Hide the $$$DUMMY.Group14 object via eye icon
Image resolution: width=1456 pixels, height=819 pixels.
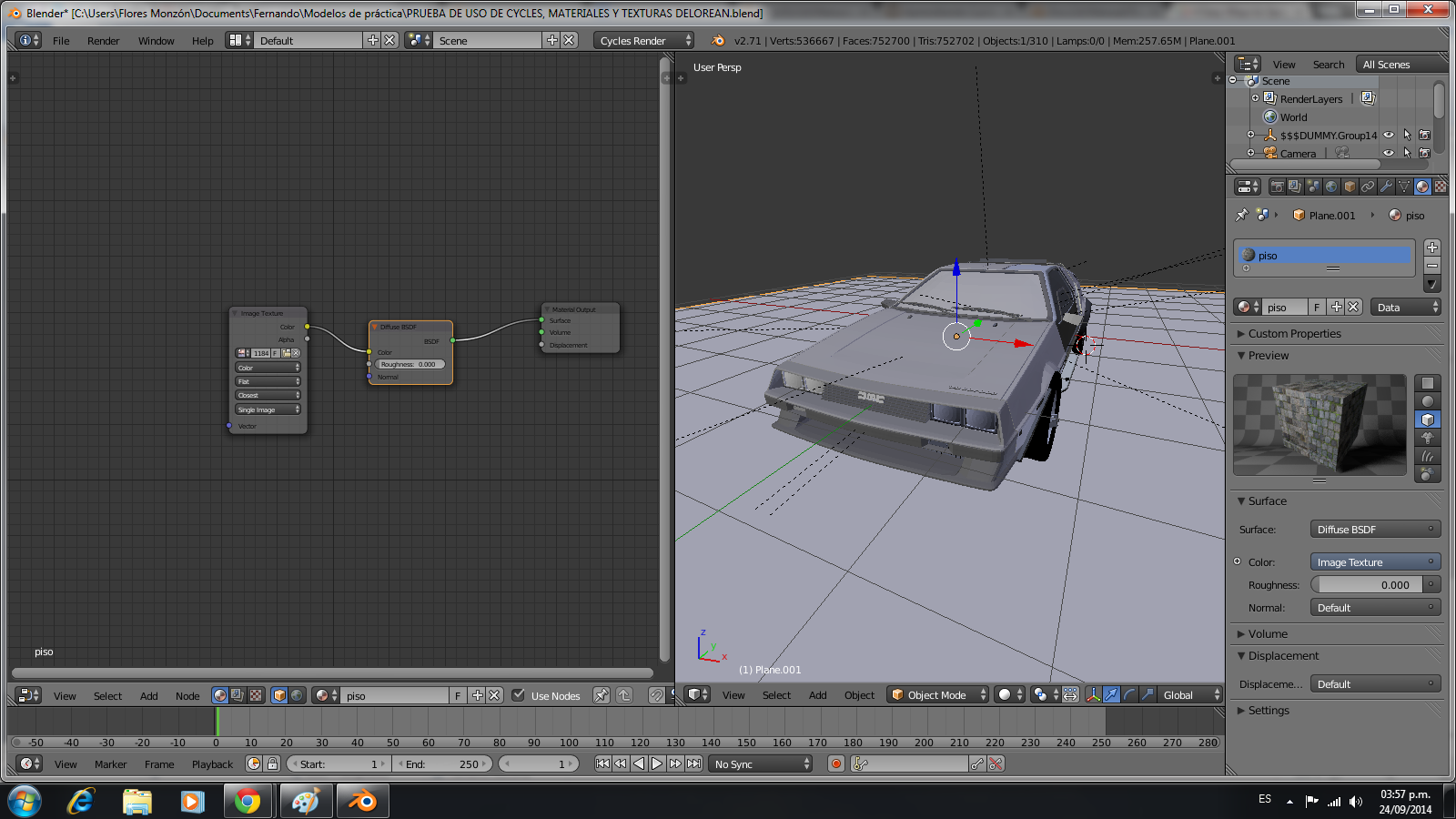[x=1389, y=136]
